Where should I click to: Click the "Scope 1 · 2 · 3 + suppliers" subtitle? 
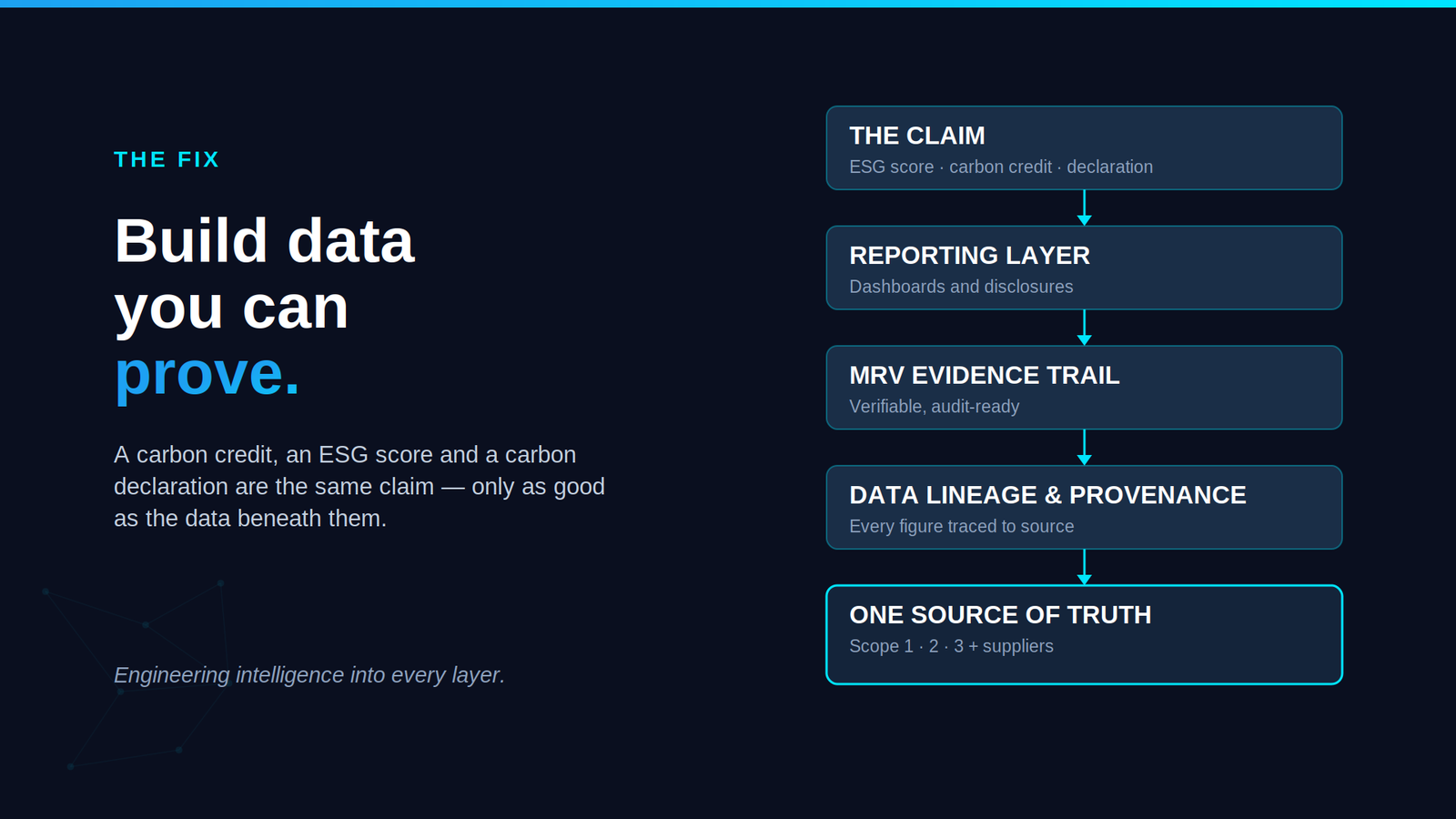tap(951, 646)
